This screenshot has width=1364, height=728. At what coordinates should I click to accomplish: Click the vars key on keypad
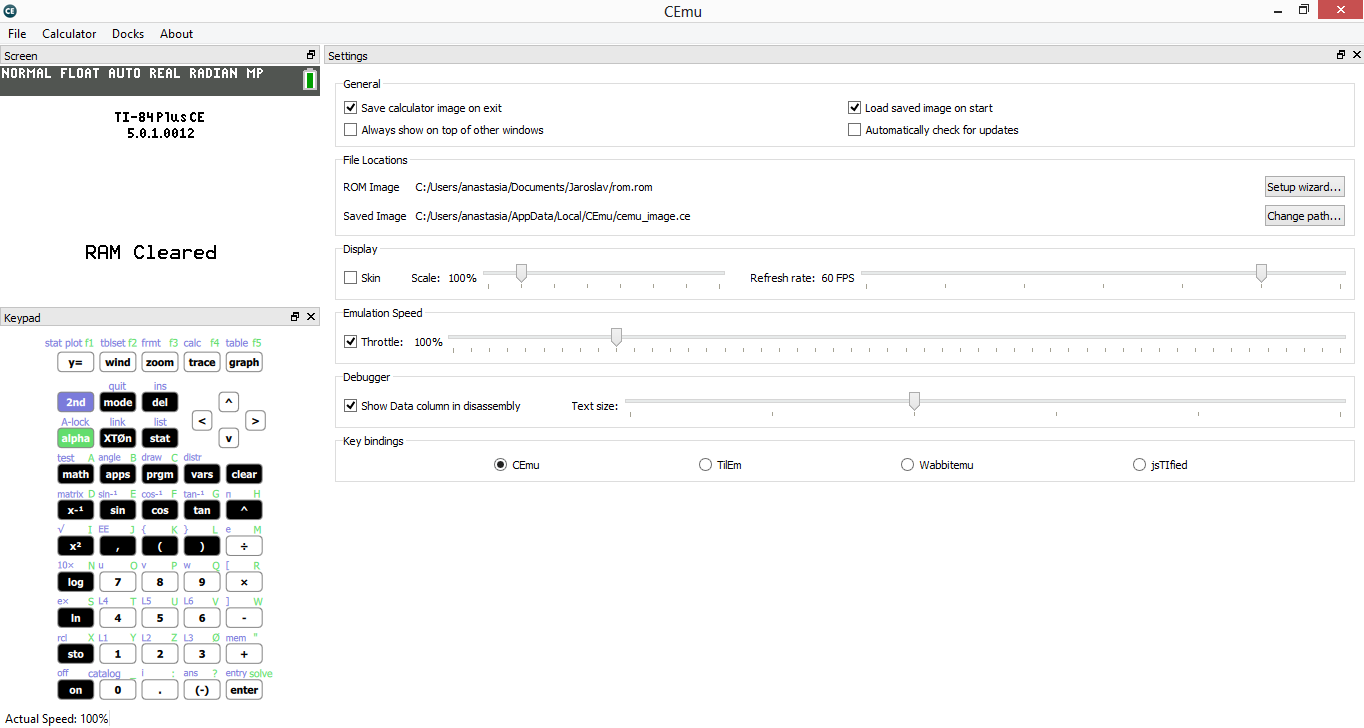pyautogui.click(x=202, y=474)
